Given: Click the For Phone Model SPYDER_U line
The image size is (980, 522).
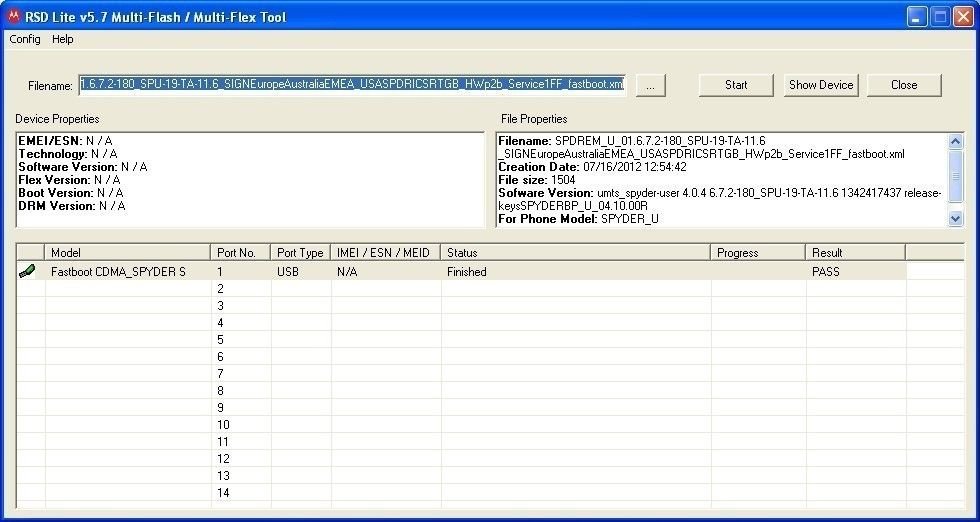Looking at the screenshot, I should pos(578,219).
